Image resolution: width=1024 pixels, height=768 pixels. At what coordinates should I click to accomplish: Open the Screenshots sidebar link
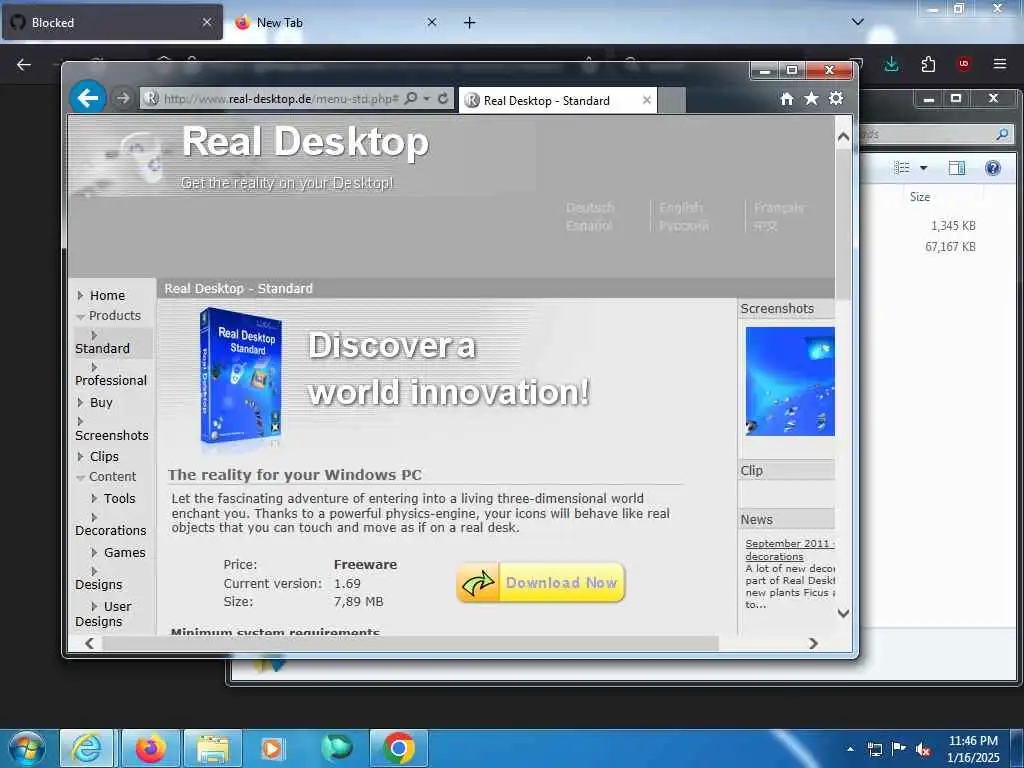click(112, 435)
